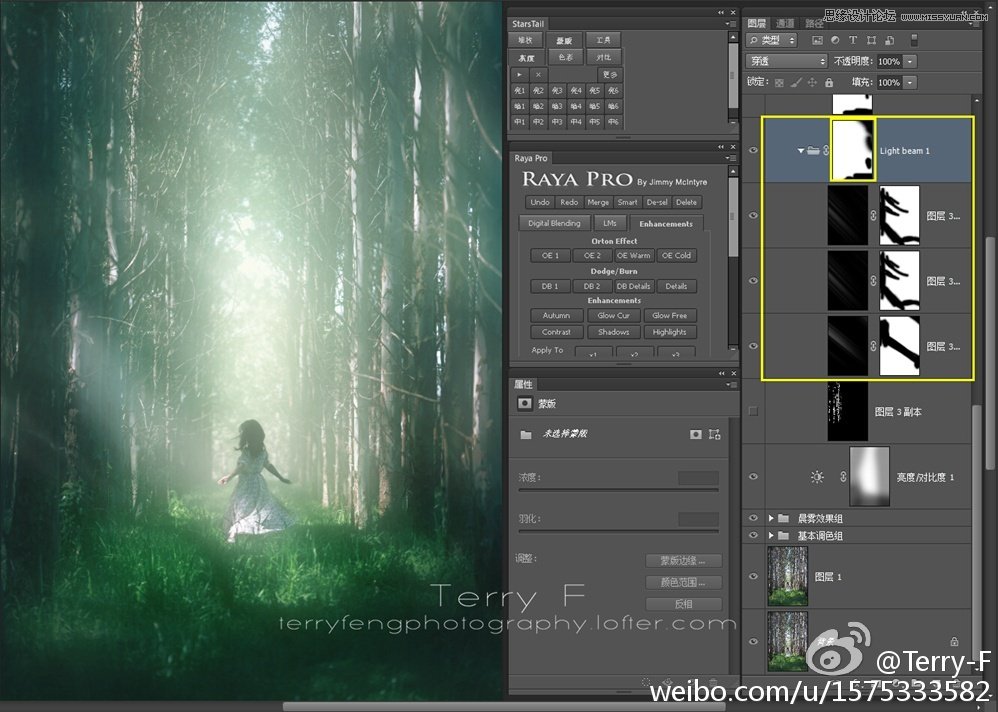Filter layers by shape layer icon
The width and height of the screenshot is (998, 712).
coord(871,40)
